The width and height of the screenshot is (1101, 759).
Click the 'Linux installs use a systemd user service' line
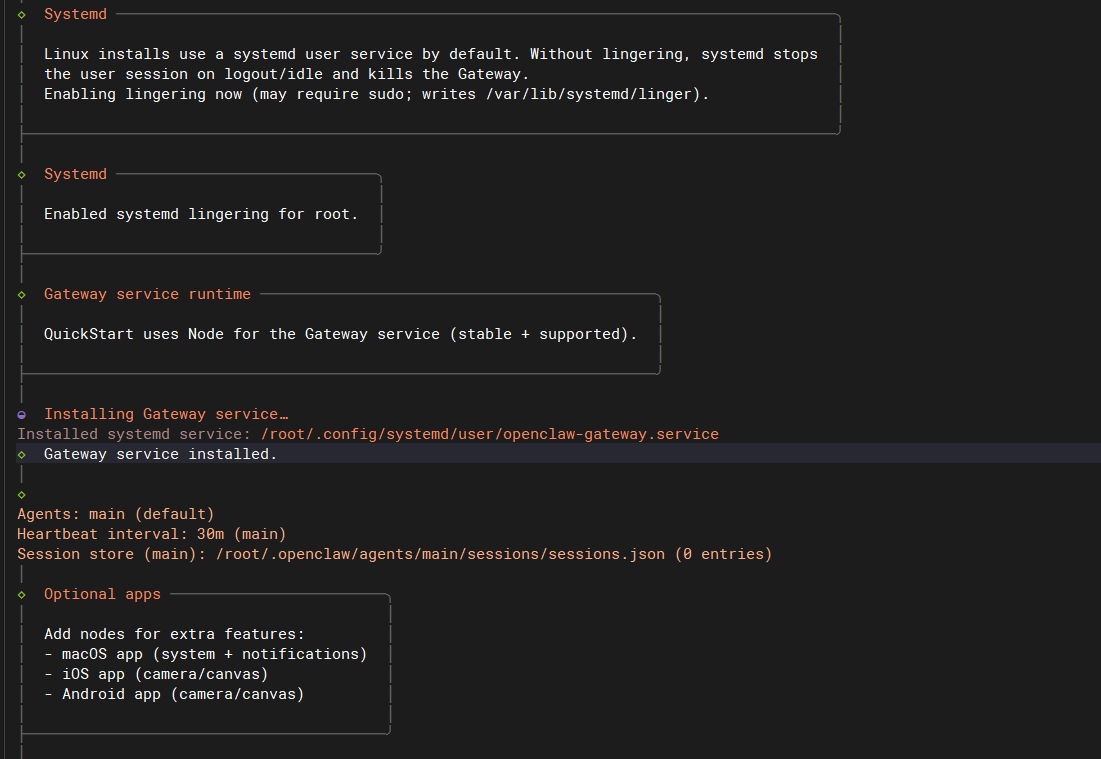click(430, 54)
